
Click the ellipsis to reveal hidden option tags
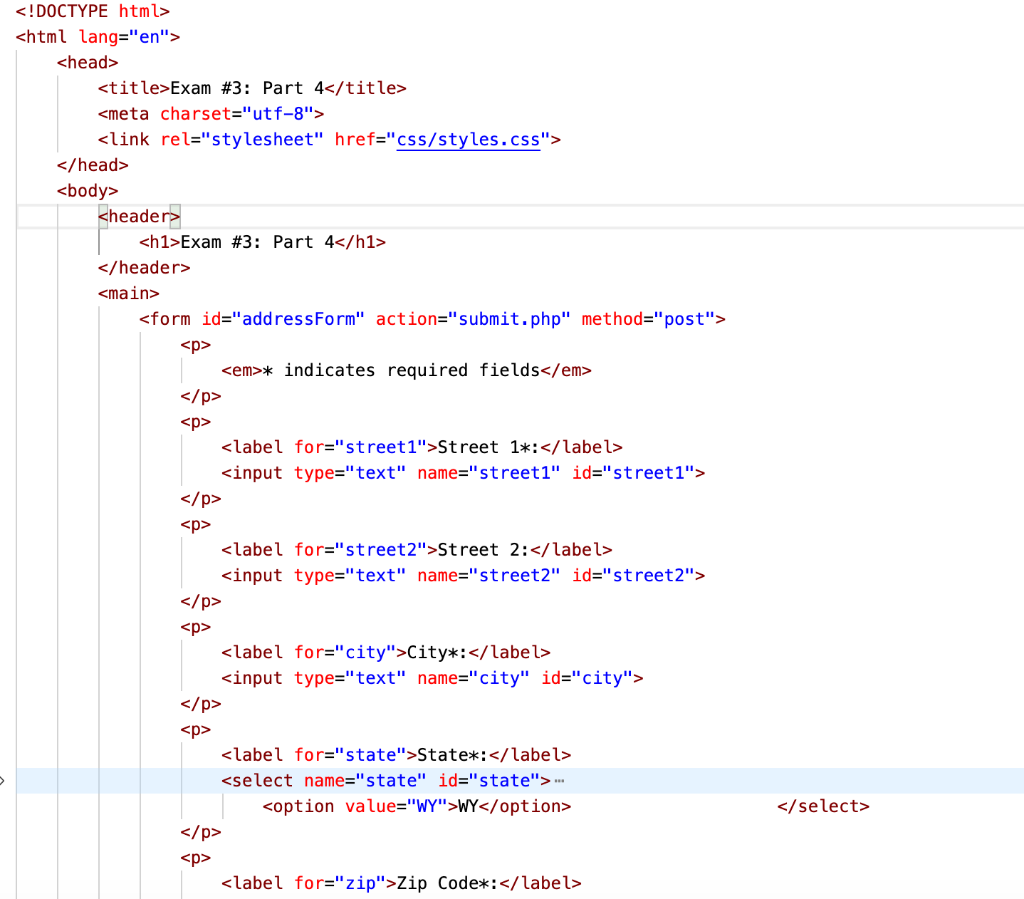pyautogui.click(x=560, y=781)
